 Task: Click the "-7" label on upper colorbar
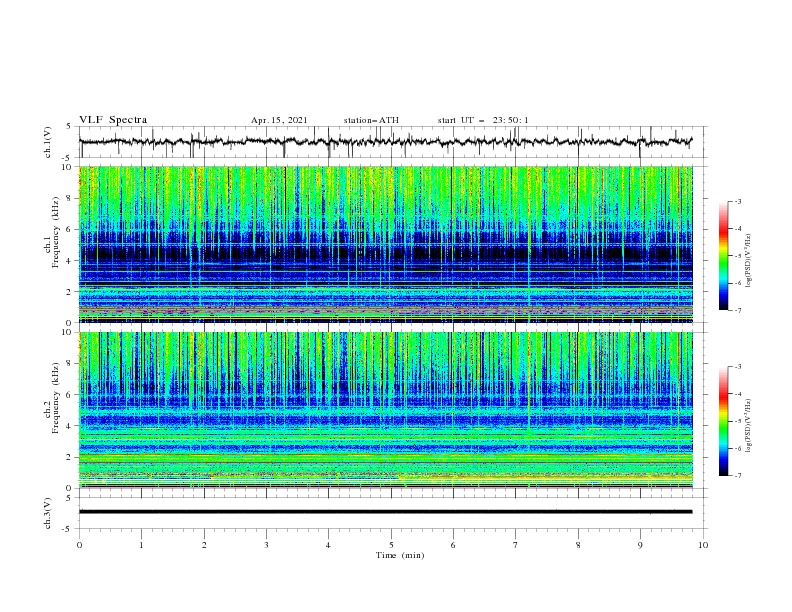(738, 310)
